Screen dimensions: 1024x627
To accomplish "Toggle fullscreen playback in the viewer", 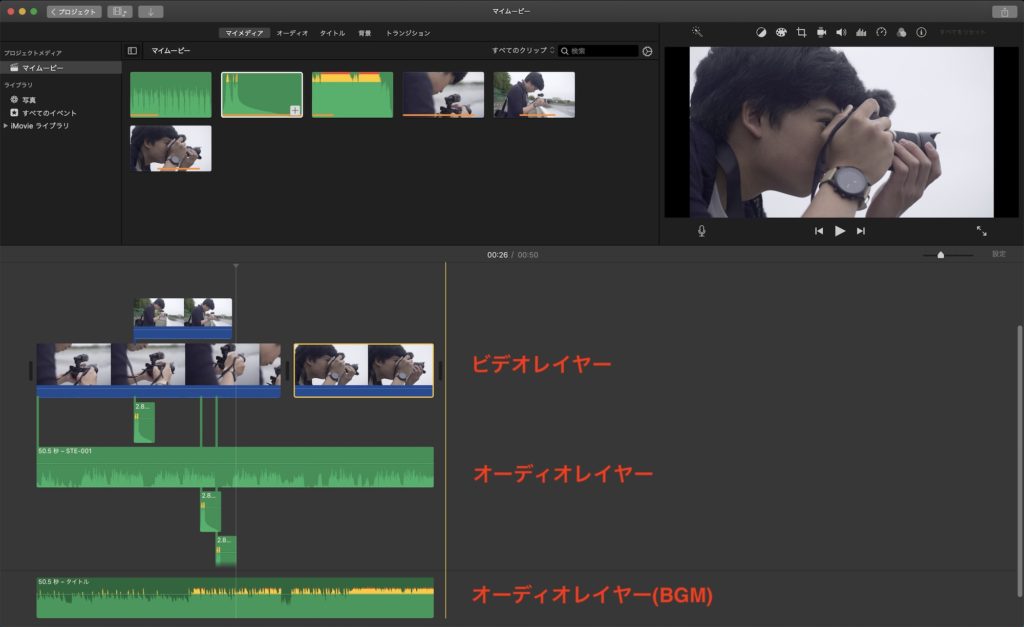I will point(981,231).
